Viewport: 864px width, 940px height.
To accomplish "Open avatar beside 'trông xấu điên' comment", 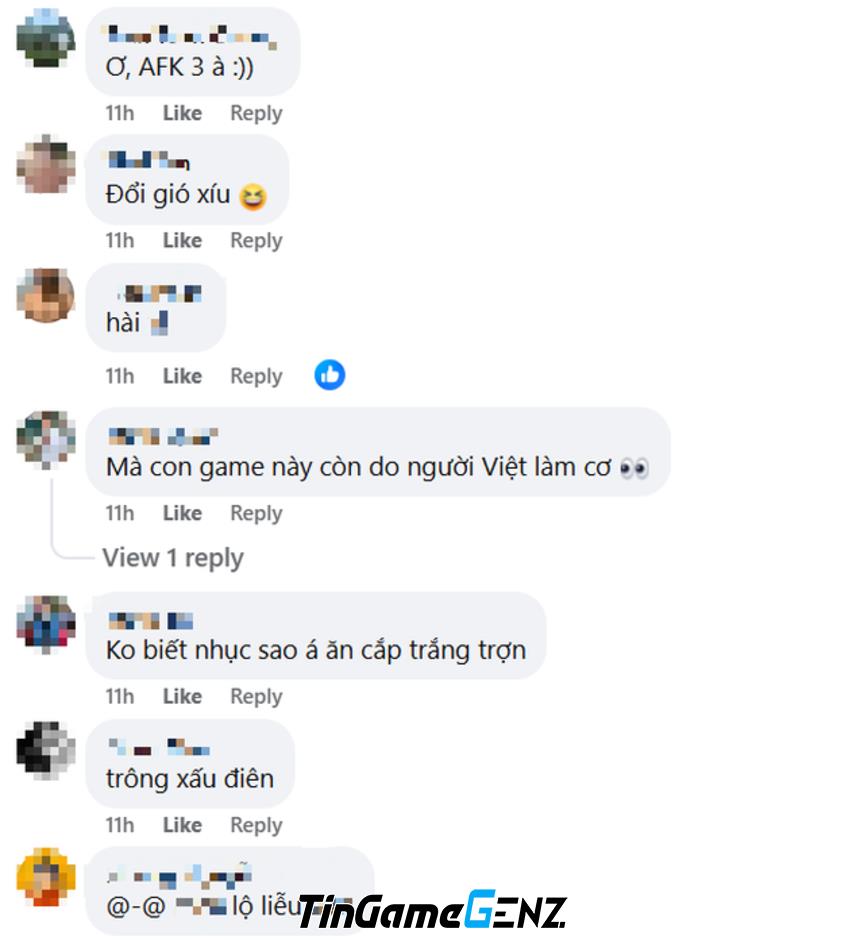I will (46, 750).
